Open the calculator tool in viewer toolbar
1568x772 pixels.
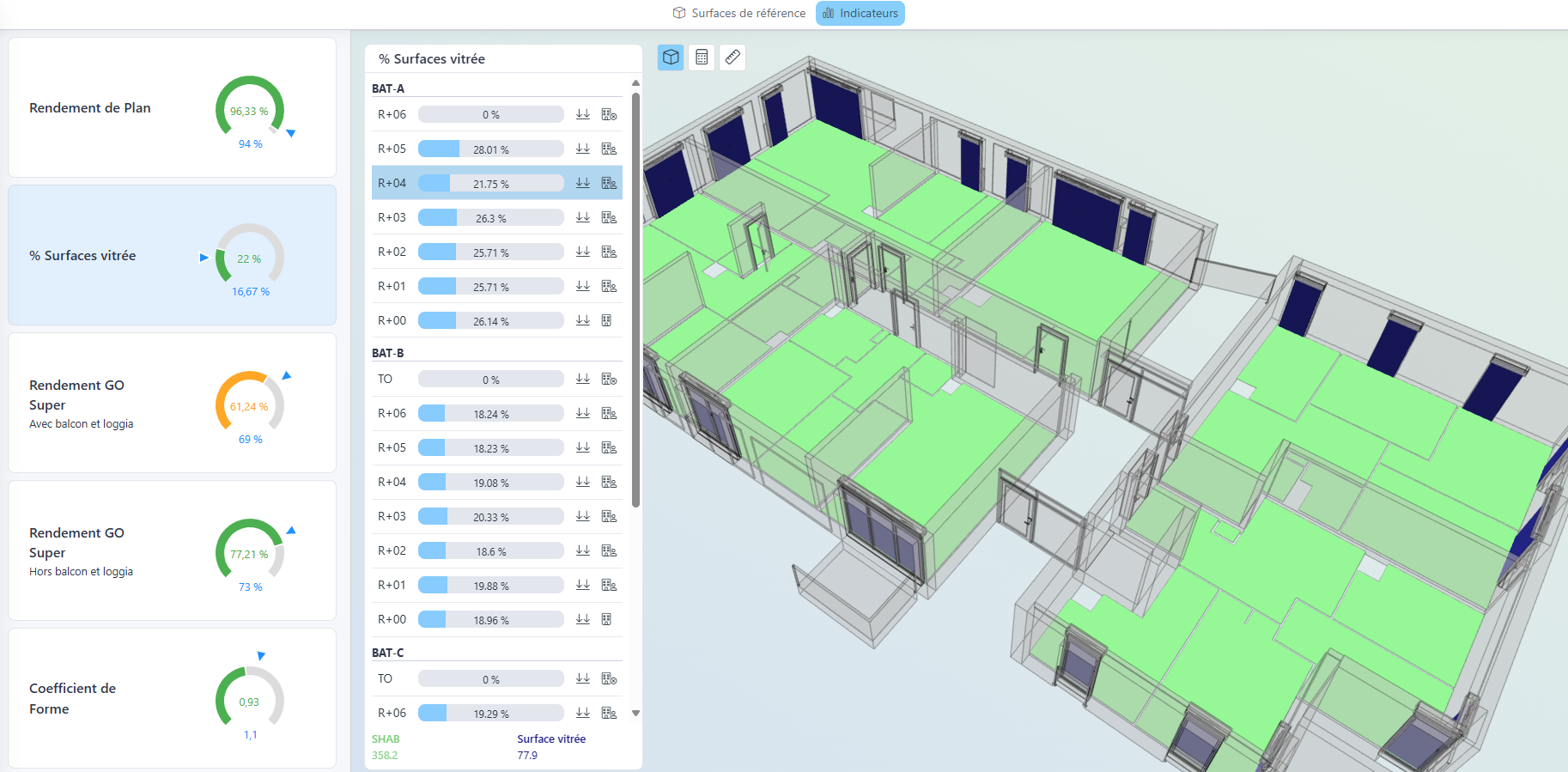[702, 58]
